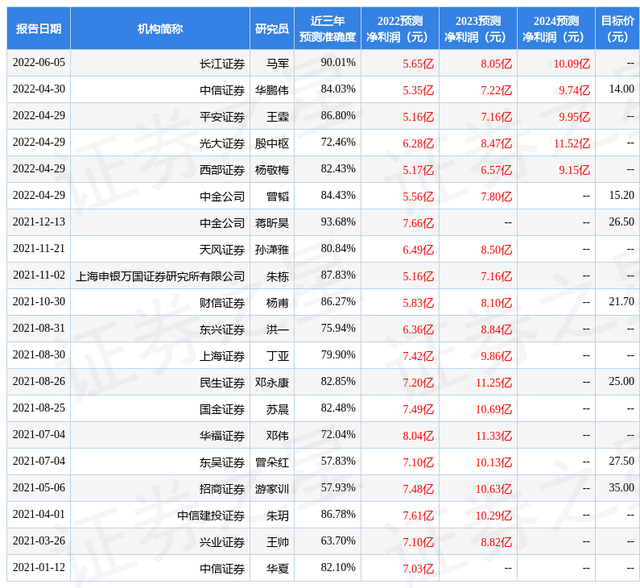
Task: Select 11.52亿 forecast value
Action: (x=571, y=144)
